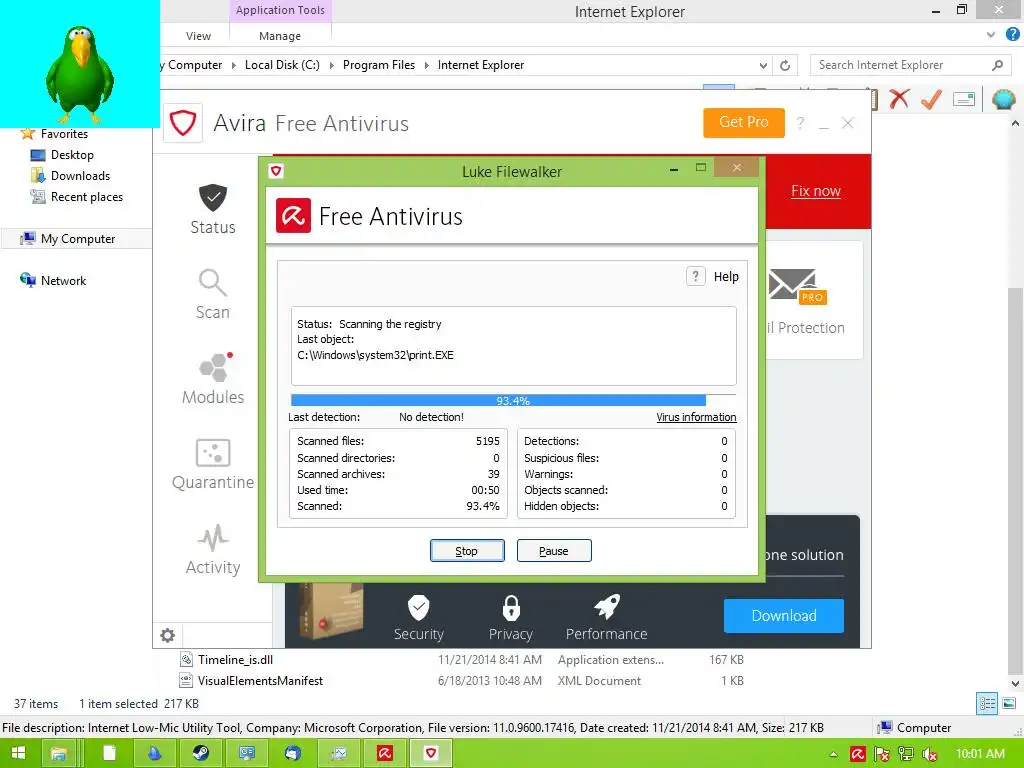Screen dimensions: 1024x768
Task: Click the Fix now link
Action: (816, 191)
